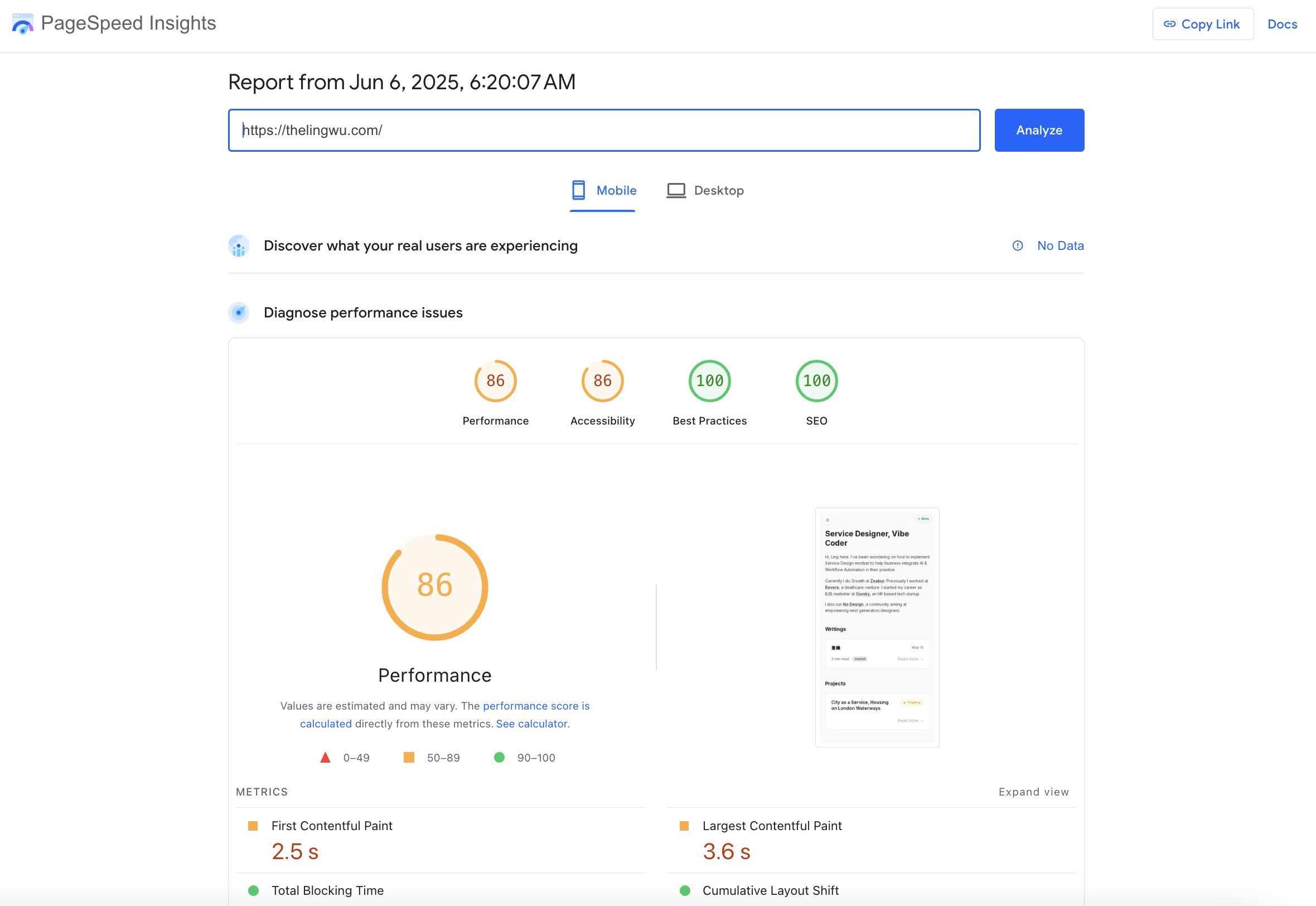
Task: Switch to the Desktop tab
Action: 705,191
